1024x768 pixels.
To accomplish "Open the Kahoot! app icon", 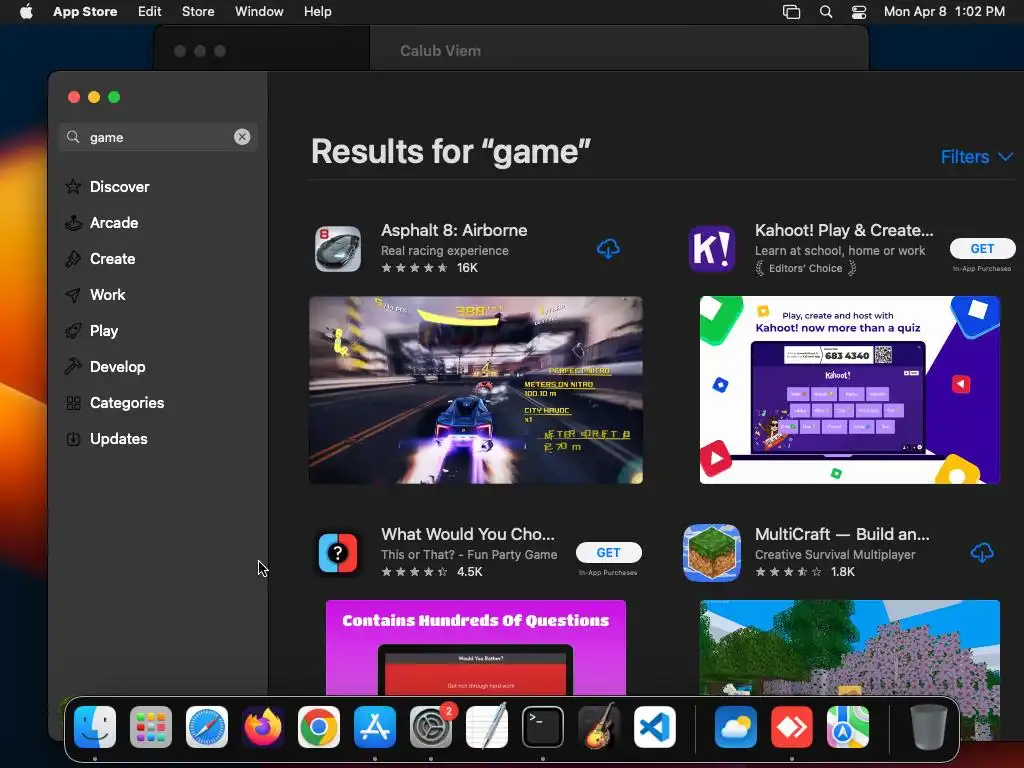I will point(712,249).
